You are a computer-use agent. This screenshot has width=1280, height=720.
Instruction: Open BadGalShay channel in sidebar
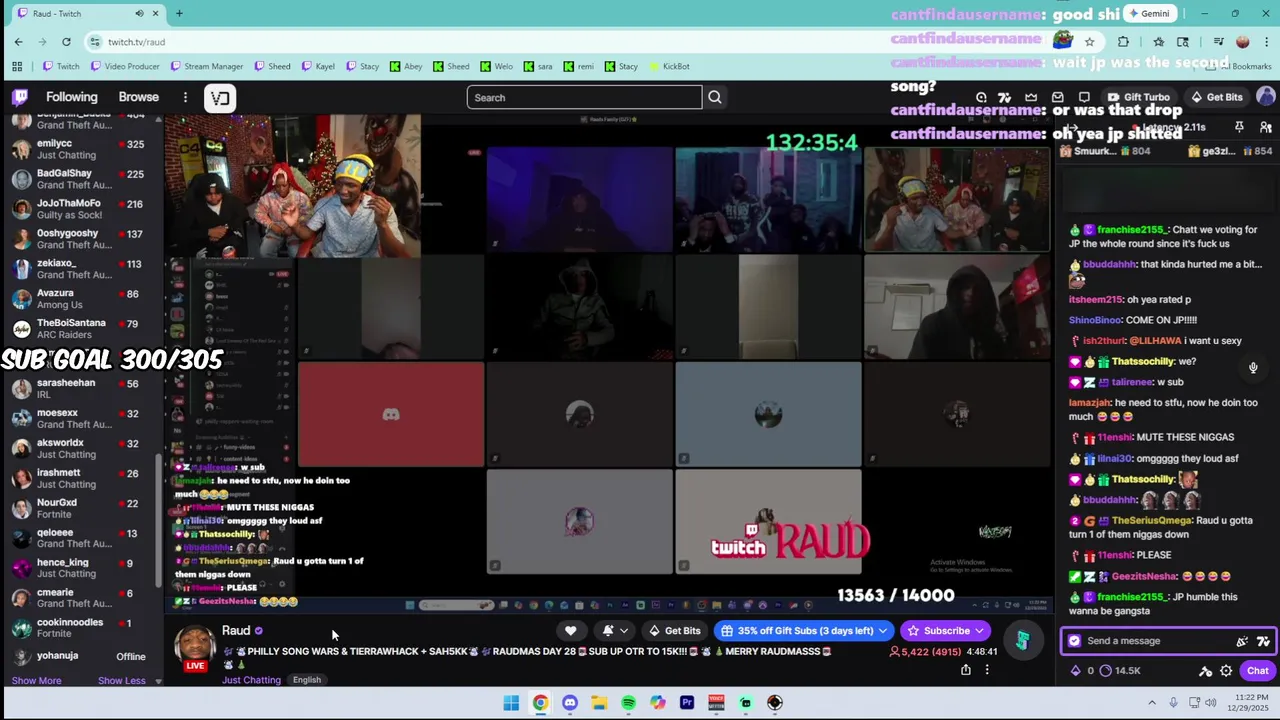[x=82, y=179]
